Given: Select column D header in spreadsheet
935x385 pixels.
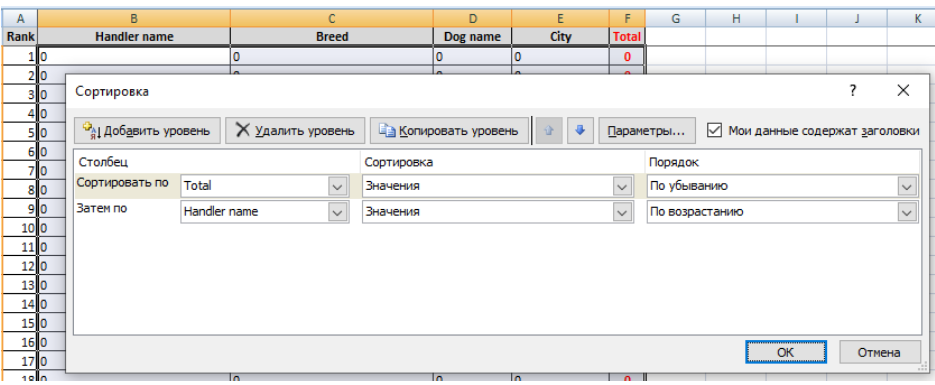Looking at the screenshot, I should pyautogui.click(x=473, y=18).
